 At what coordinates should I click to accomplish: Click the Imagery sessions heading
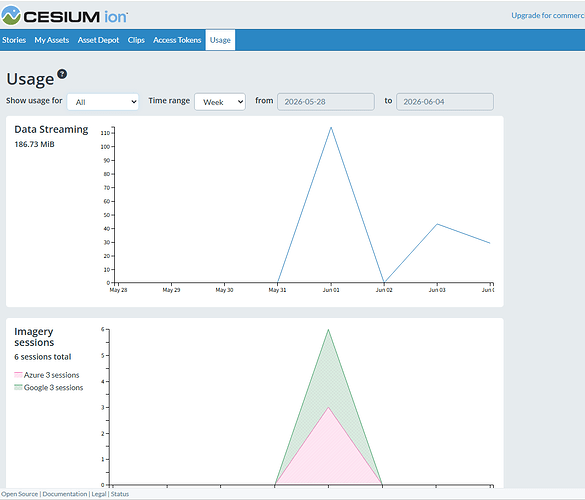pyautogui.click(x=34, y=337)
